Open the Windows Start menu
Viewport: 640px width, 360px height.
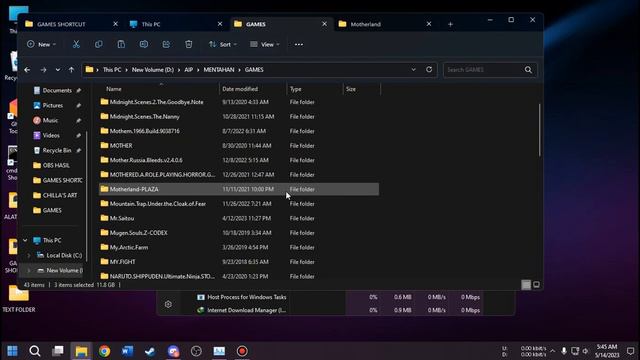(x=12, y=351)
